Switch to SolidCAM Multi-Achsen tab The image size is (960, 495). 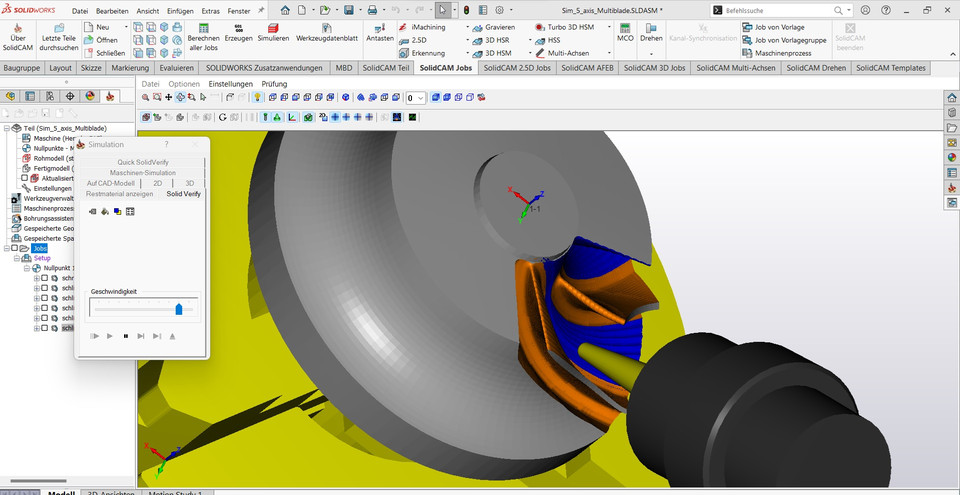click(735, 68)
